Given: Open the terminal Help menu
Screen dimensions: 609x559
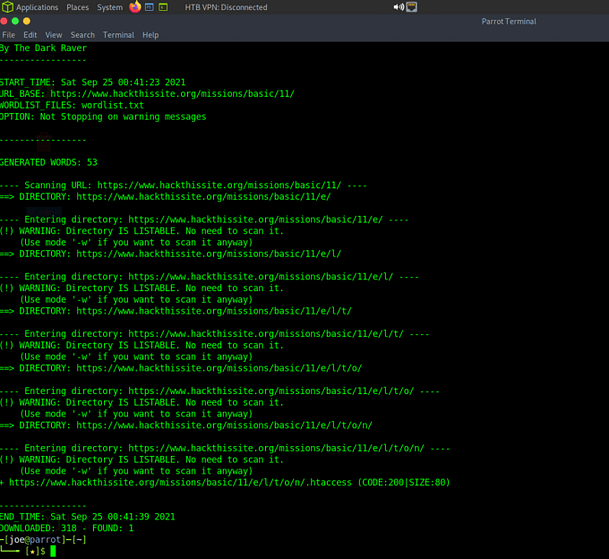Looking at the screenshot, I should click(x=150, y=35).
